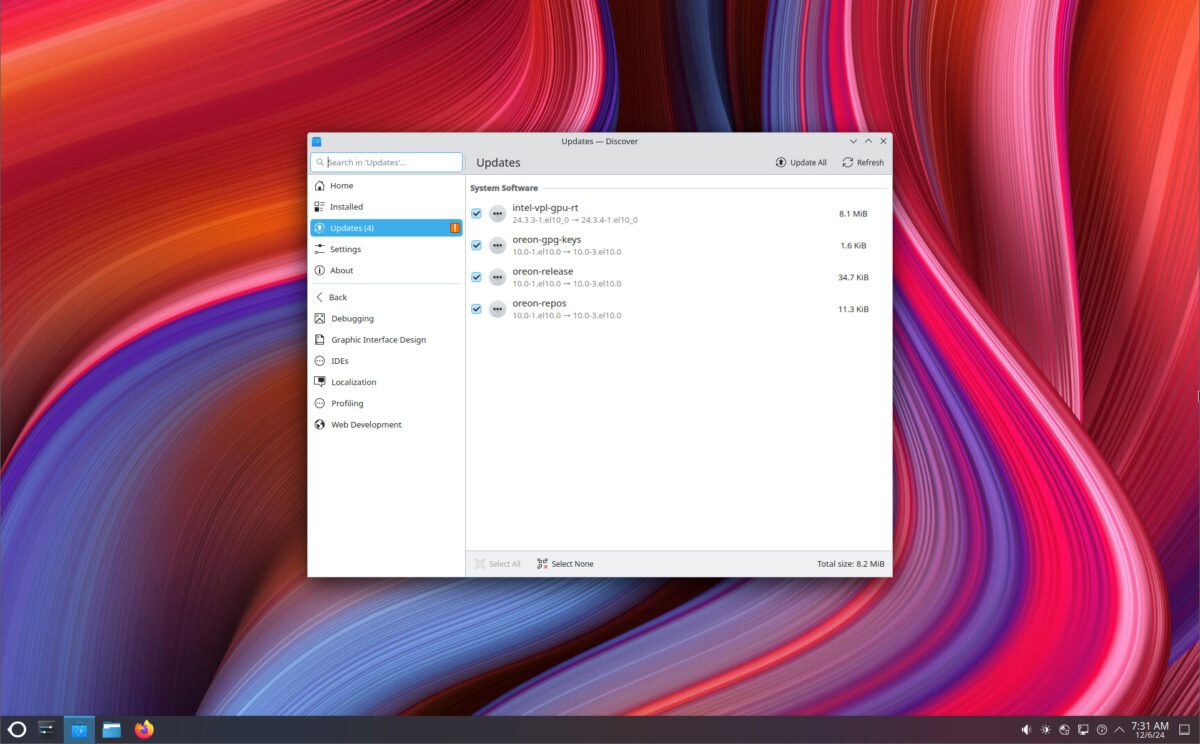Browse the Debugging category

(x=350, y=318)
